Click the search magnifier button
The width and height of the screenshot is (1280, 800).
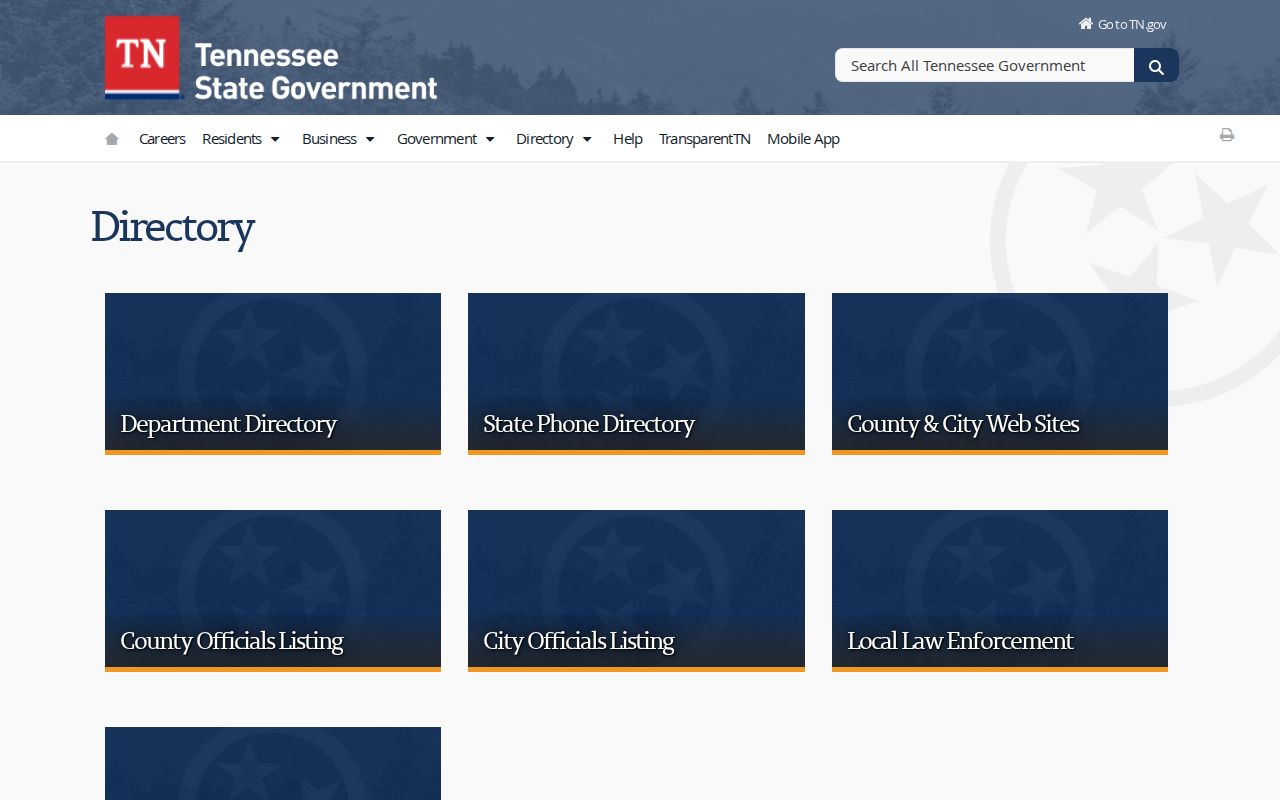click(1156, 66)
